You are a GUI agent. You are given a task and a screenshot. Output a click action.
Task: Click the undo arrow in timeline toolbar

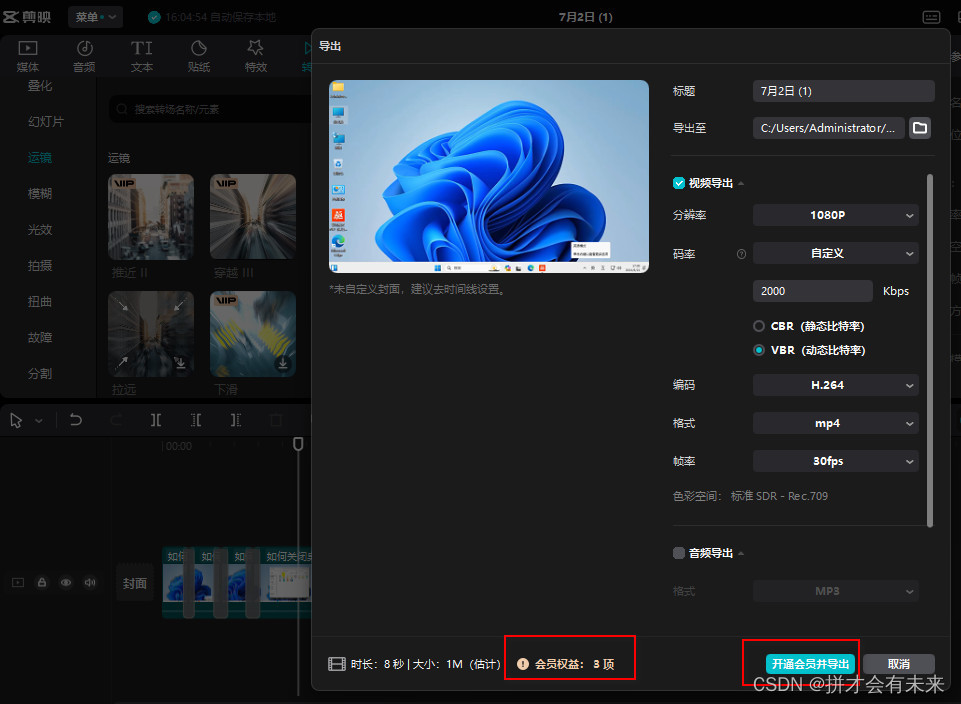point(75,420)
